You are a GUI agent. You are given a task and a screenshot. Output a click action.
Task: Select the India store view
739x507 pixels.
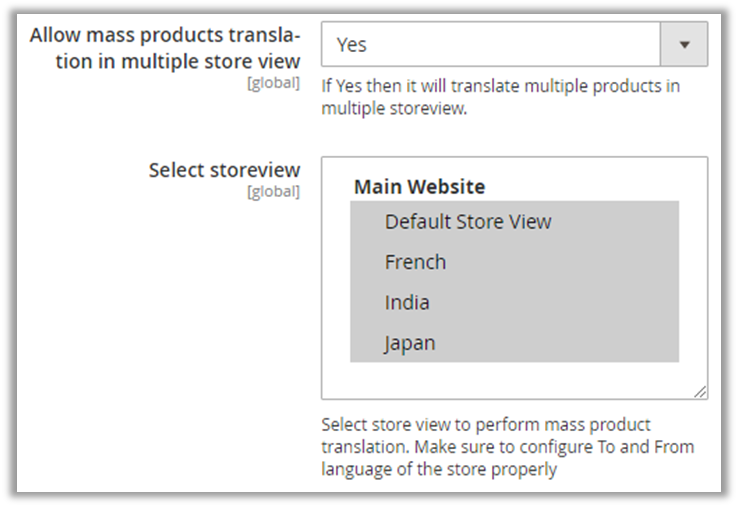pyautogui.click(x=407, y=302)
